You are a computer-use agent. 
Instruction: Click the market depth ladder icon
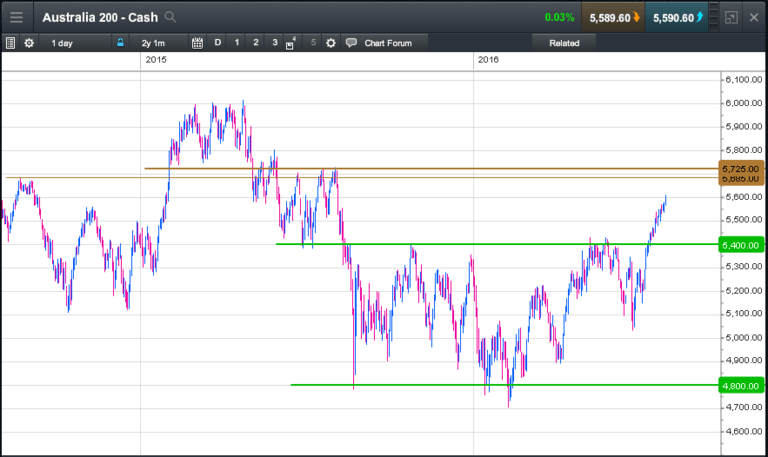714,17
